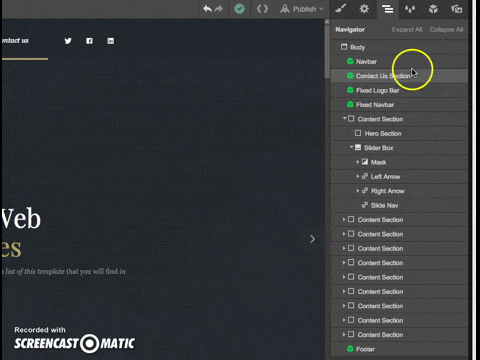This screenshot has width=480, height=360.
Task: Select Fixed Logo Bar row
Action: point(399,90)
